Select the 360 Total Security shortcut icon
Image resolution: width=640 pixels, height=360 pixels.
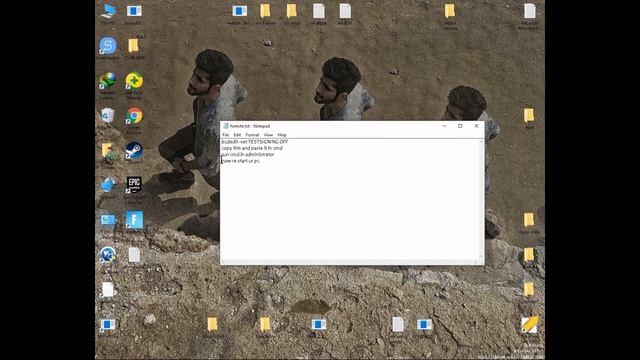click(134, 80)
